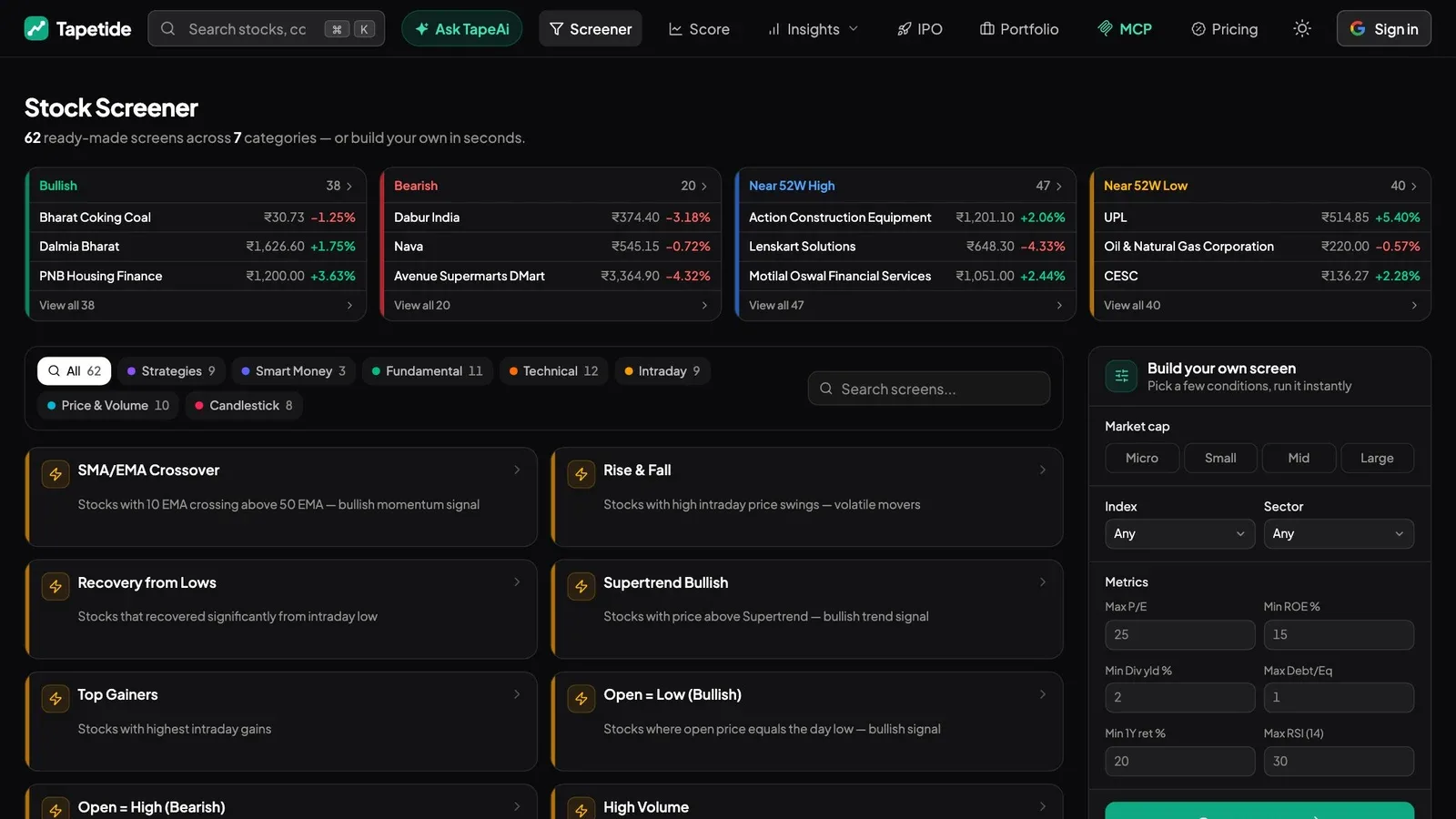Open the Portfolio page
The image size is (1456, 819).
coord(1019,29)
